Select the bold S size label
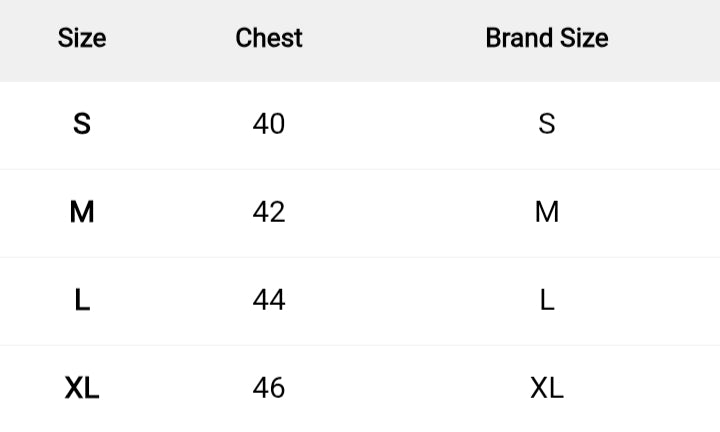Viewport: 720px width, 432px height. (82, 124)
